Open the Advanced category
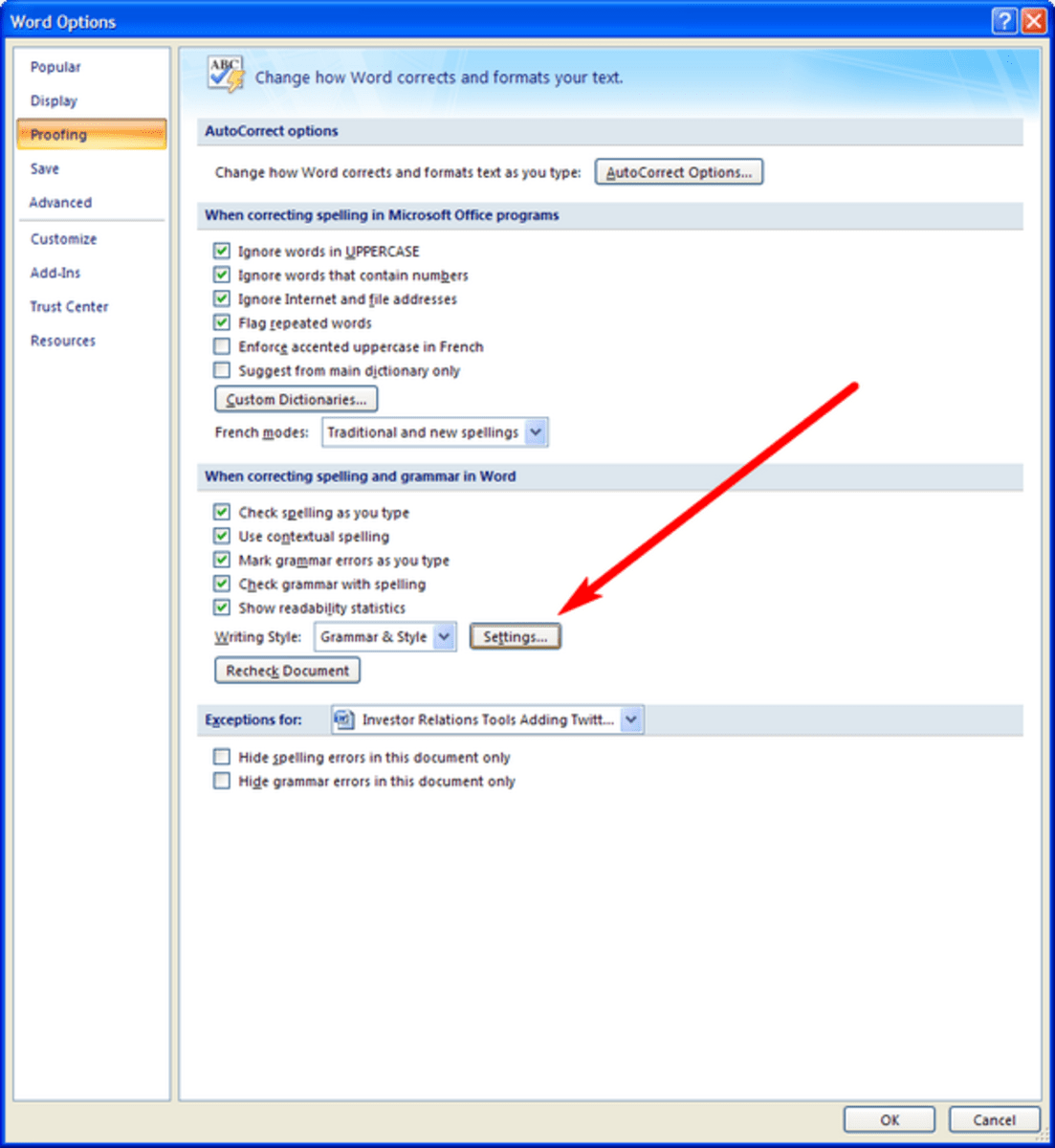Image resolution: width=1055 pixels, height=1148 pixels. pos(60,202)
